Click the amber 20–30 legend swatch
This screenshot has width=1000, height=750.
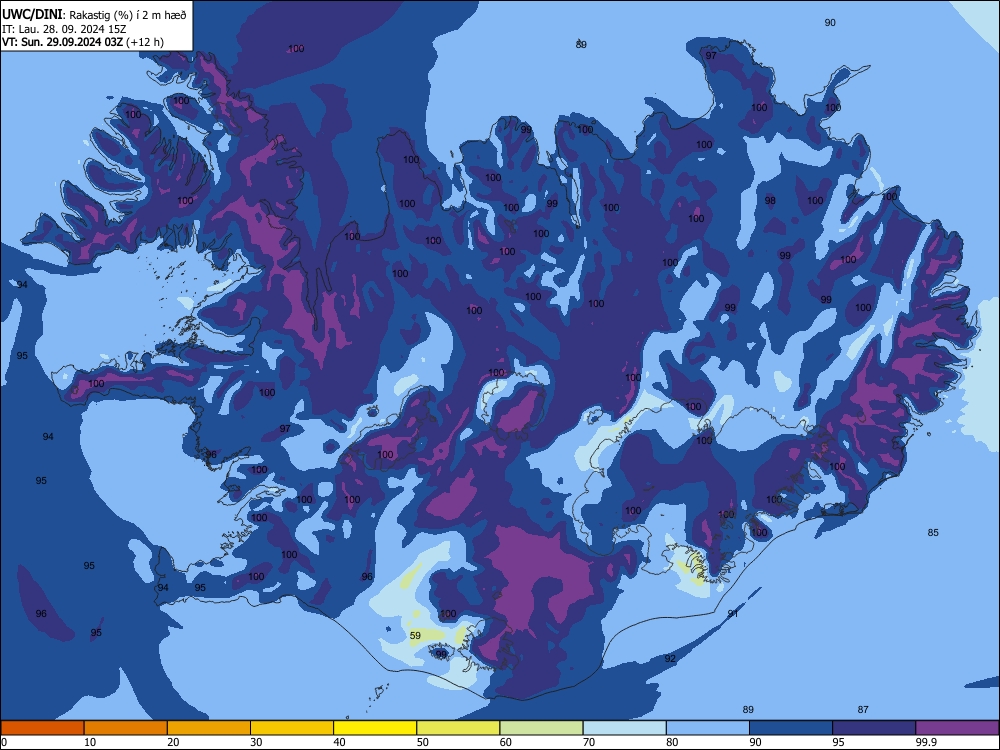209,728
